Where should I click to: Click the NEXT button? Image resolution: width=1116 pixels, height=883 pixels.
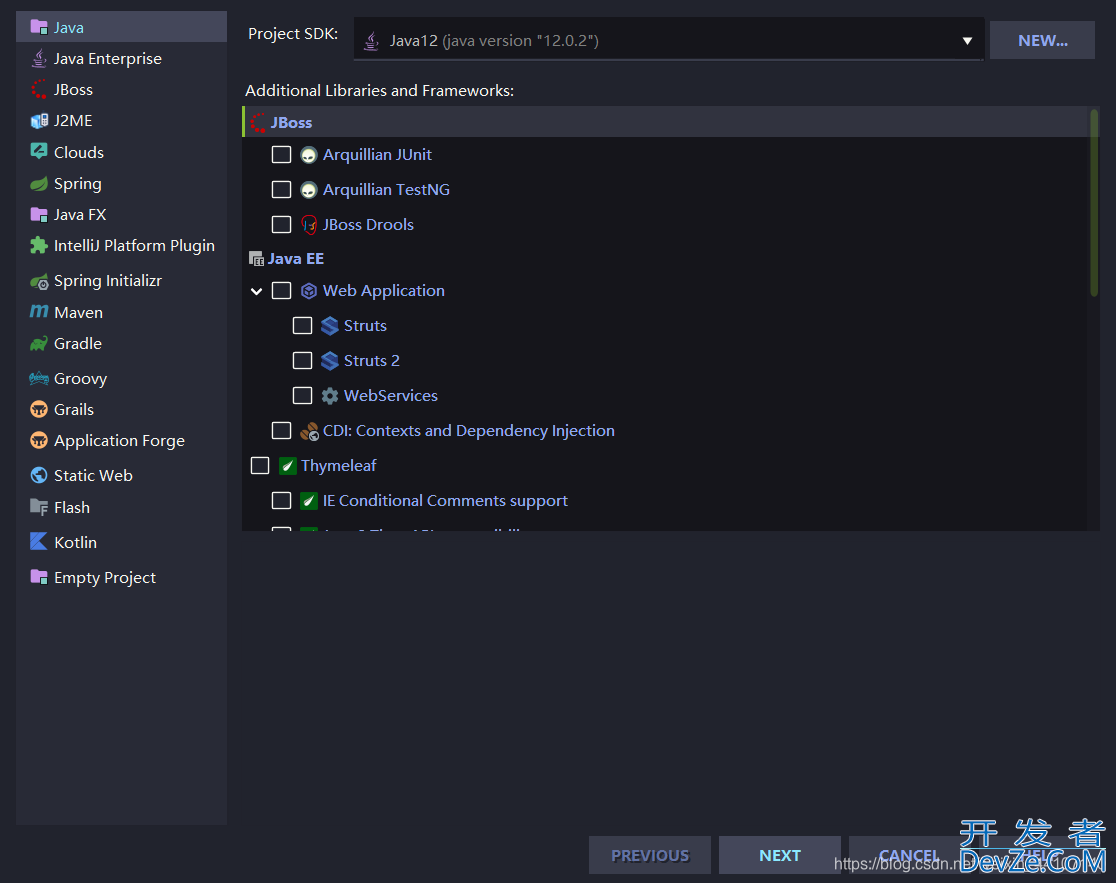(780, 855)
